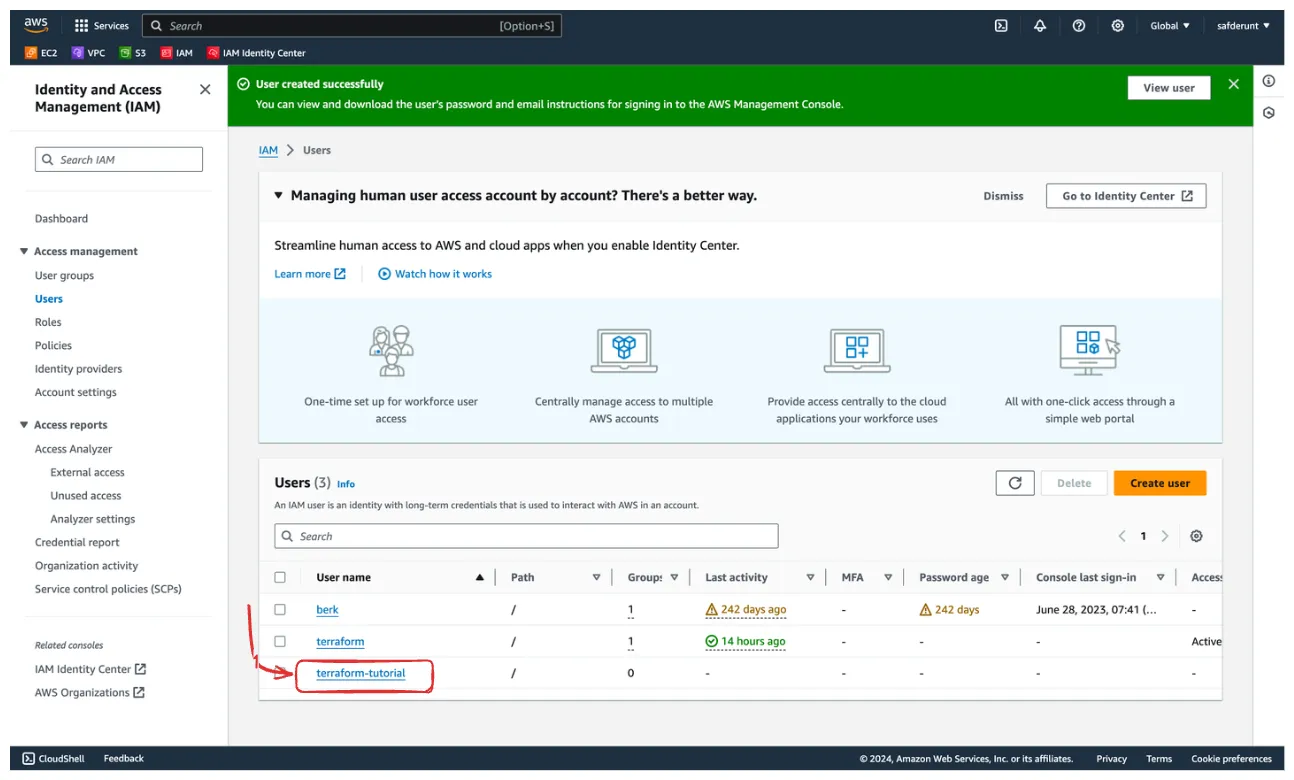Click the Watch how it works play icon
Image resolution: width=1294 pixels, height=780 pixels.
tap(384, 274)
